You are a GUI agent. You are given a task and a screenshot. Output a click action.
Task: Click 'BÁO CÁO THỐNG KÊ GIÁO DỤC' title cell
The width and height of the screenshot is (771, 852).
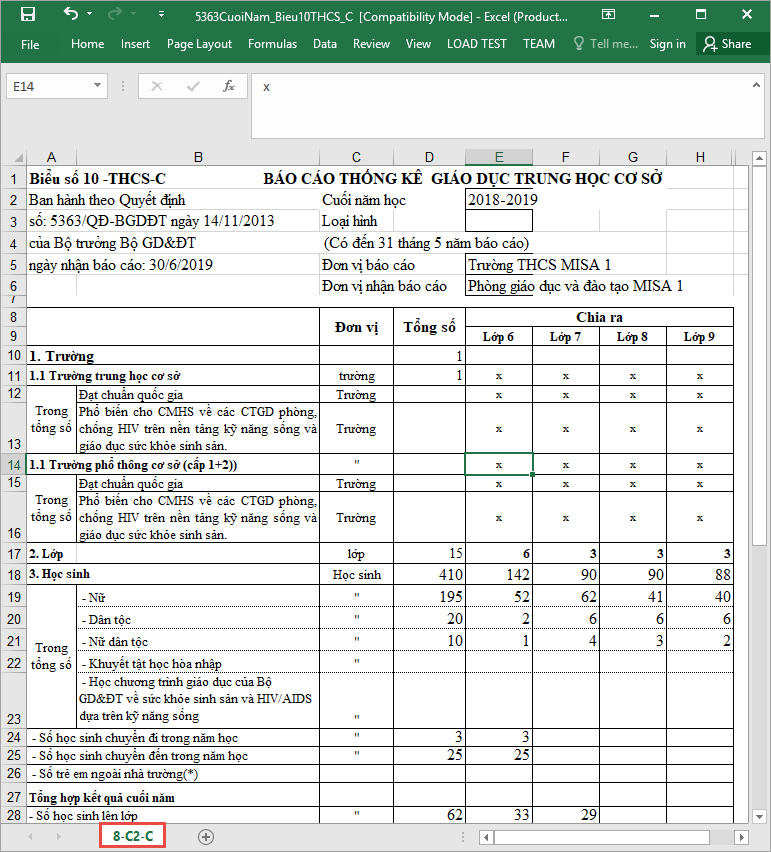pyautogui.click(x=462, y=179)
